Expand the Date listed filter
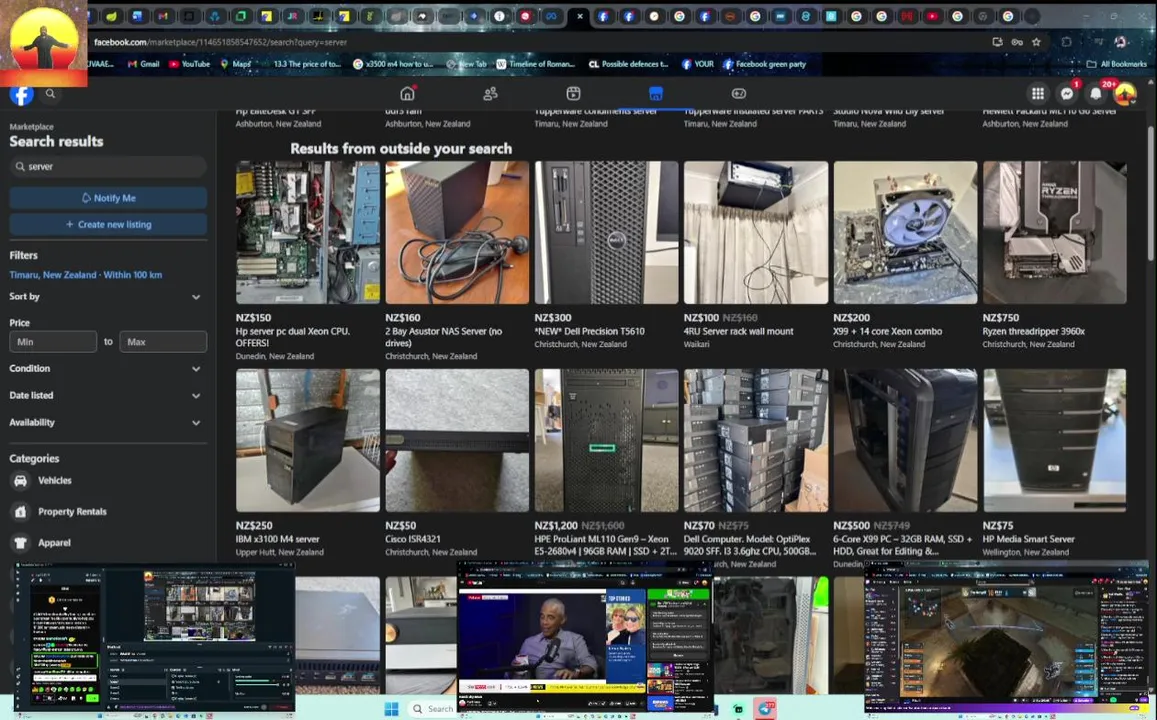This screenshot has width=1157, height=720. 106,395
